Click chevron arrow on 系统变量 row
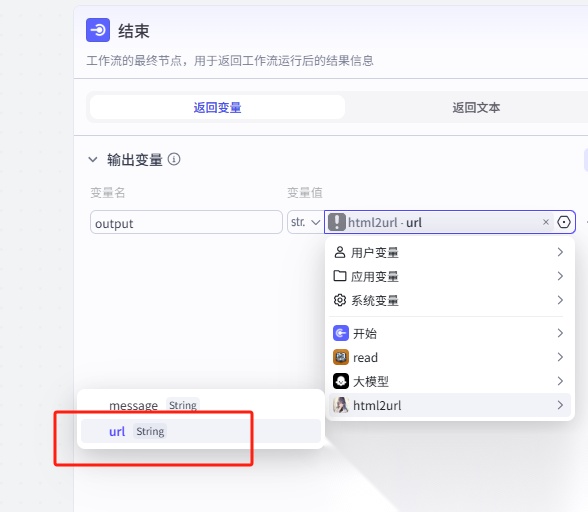Viewport: 588px width, 512px height. [x=560, y=300]
